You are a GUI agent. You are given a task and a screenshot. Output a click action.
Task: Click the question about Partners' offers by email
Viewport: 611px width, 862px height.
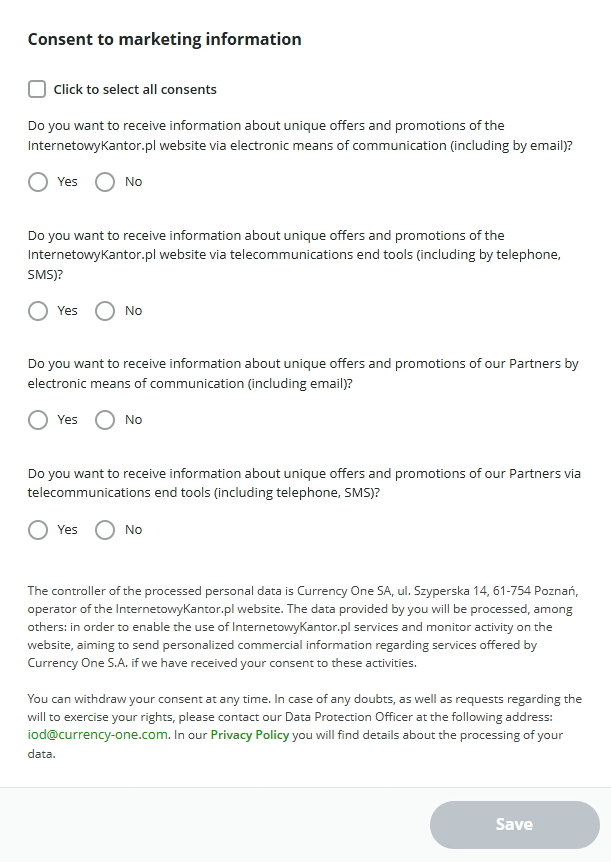point(300,374)
